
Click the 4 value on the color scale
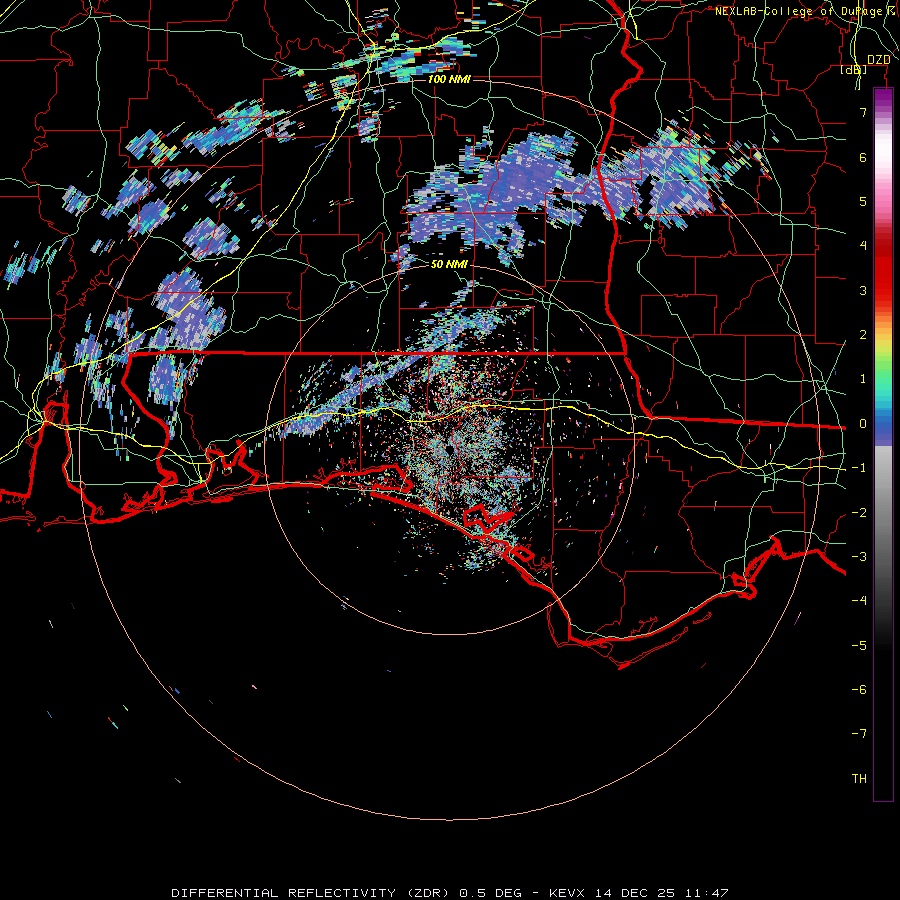coord(863,246)
